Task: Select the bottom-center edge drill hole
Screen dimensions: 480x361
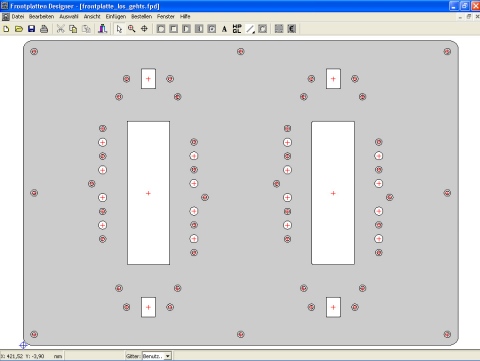Action: (241, 334)
